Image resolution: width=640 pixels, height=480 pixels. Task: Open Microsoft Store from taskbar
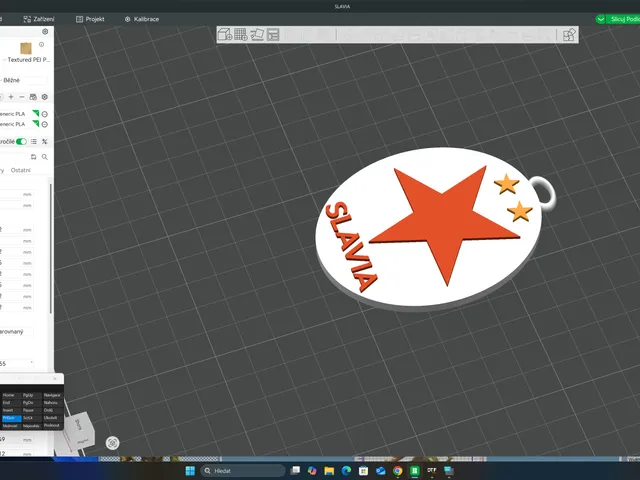click(364, 471)
